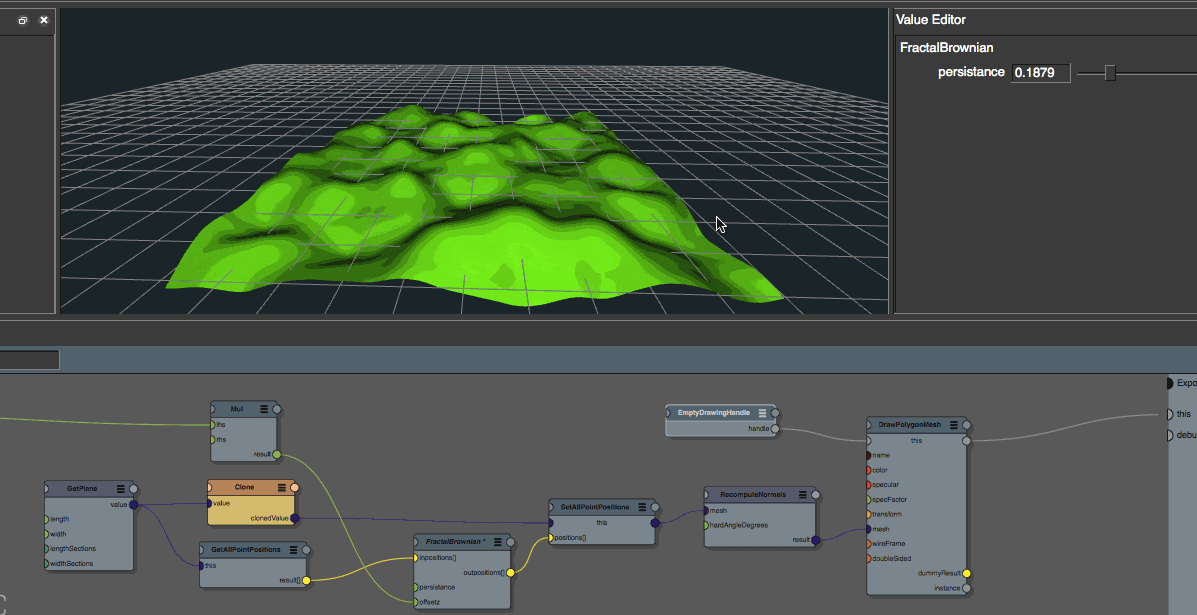Click the doubleSided port on DrawPolygonMesh

pos(869,559)
